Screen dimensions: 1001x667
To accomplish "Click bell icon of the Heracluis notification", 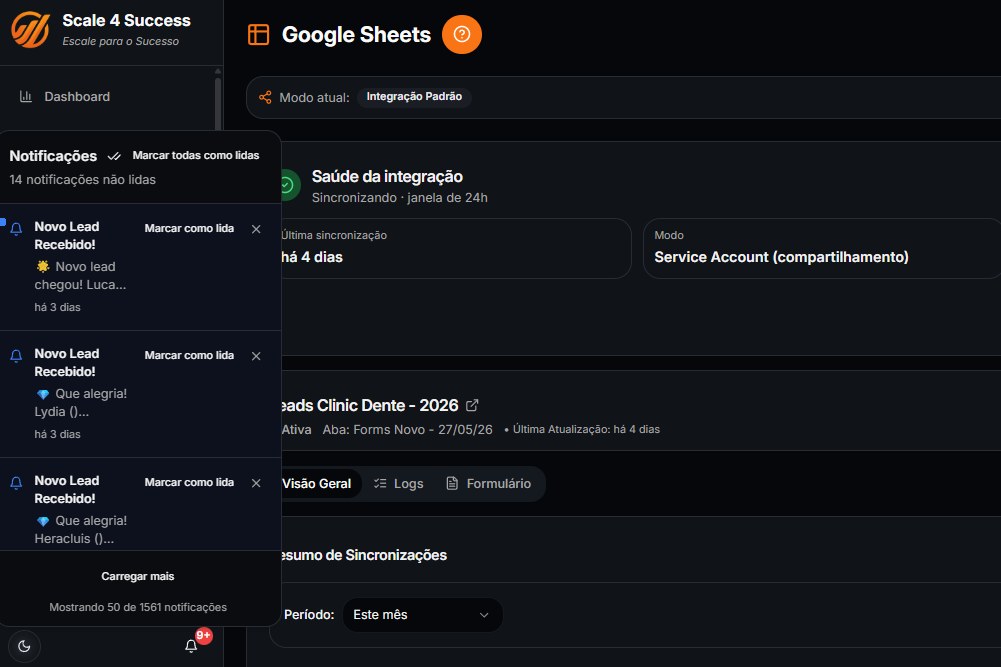I will pos(17,483).
